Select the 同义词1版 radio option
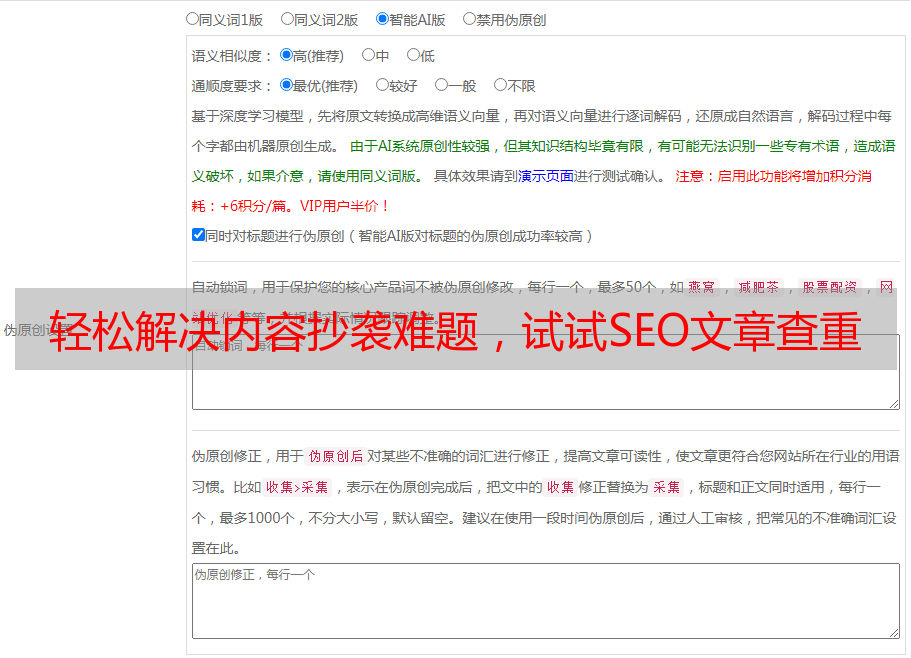 pyautogui.click(x=192, y=19)
